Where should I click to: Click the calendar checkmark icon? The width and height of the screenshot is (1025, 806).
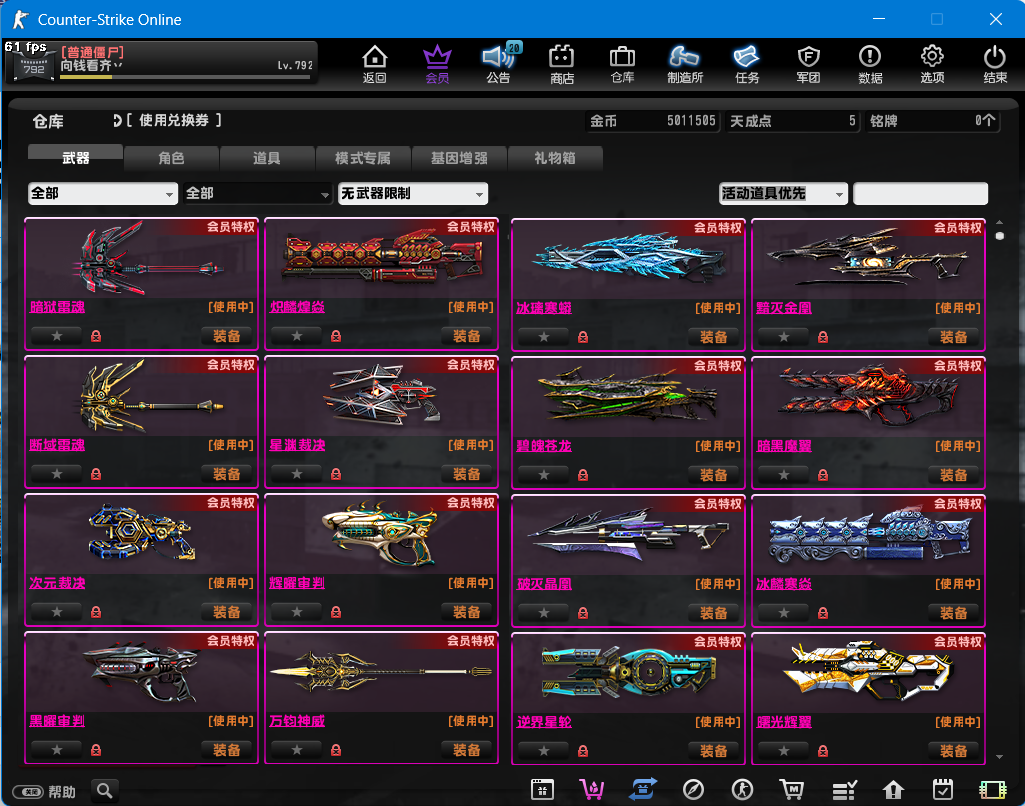tap(943, 790)
